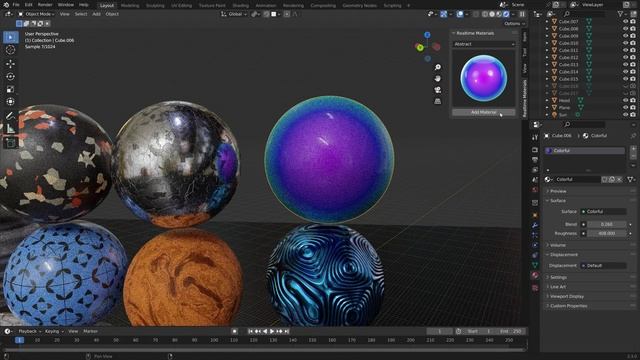Open the Output properties tab icon
The width and height of the screenshot is (640, 360).
coord(535,160)
